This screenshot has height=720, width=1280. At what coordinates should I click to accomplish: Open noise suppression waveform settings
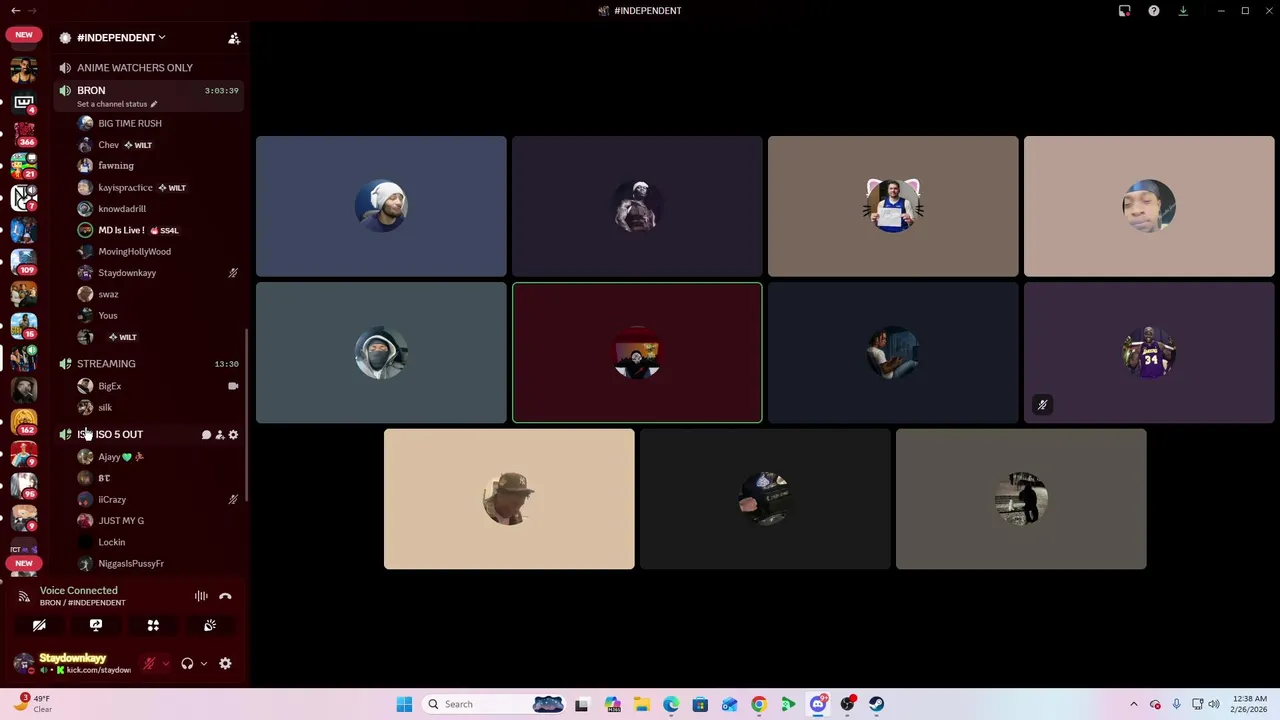click(x=201, y=596)
